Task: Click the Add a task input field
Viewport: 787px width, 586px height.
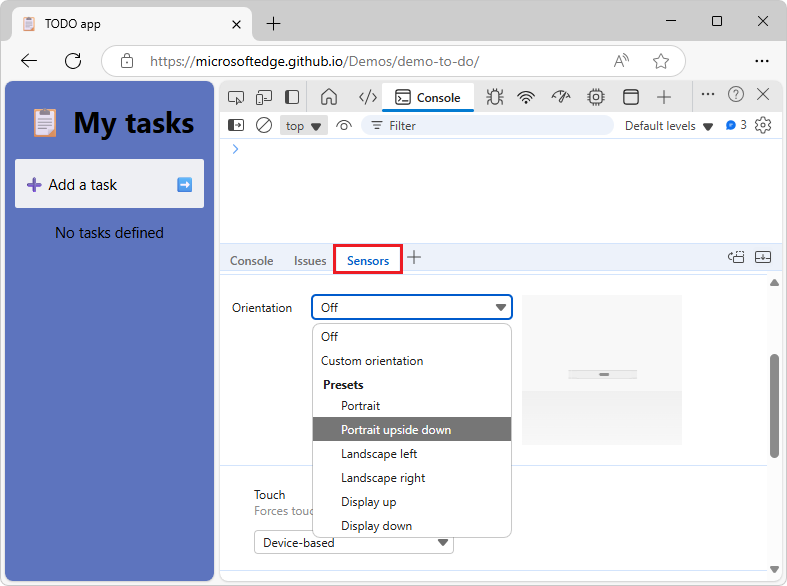Action: tap(109, 184)
